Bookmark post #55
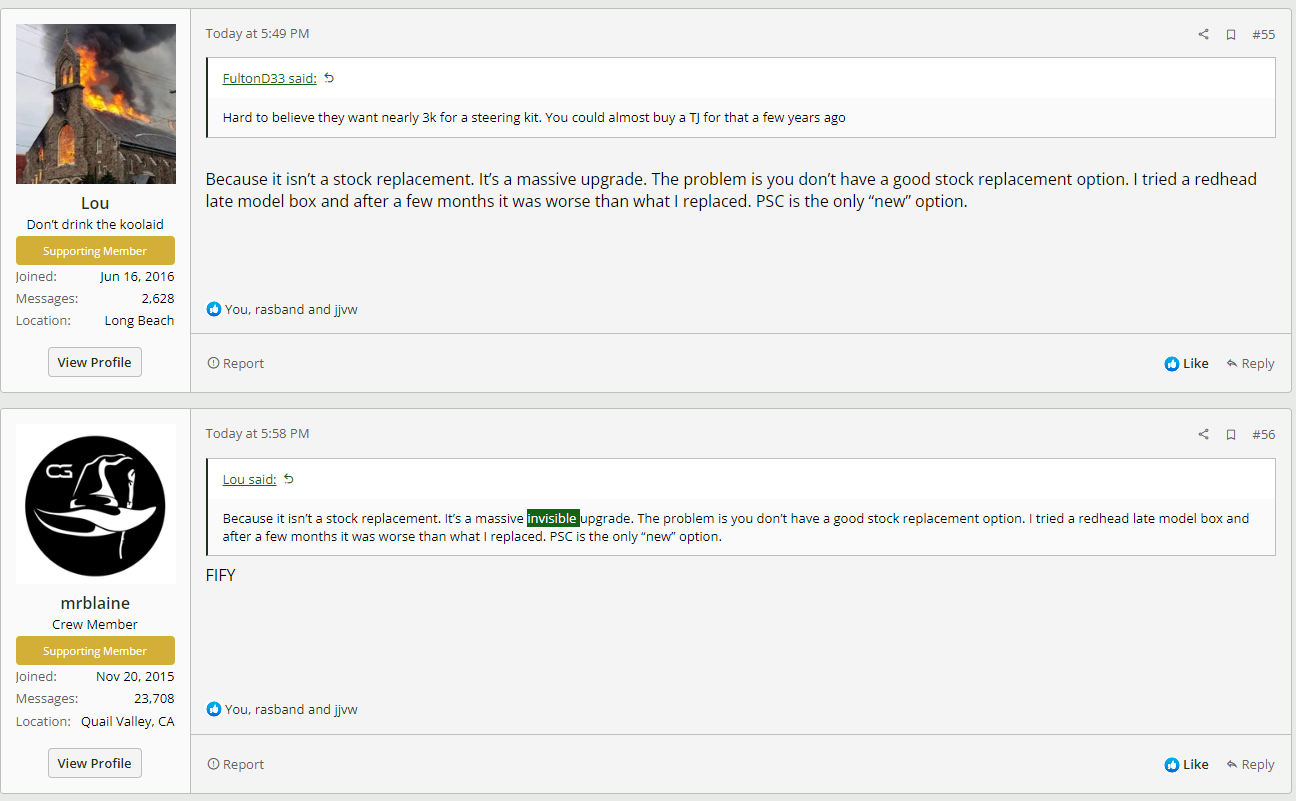This screenshot has width=1296, height=801. click(x=1231, y=34)
